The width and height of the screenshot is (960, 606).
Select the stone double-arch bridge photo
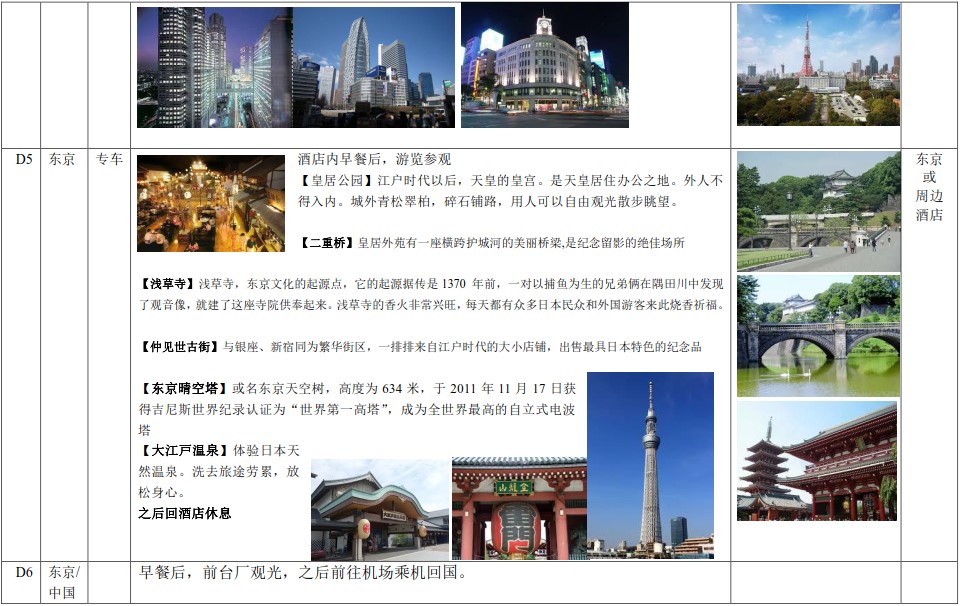point(818,336)
